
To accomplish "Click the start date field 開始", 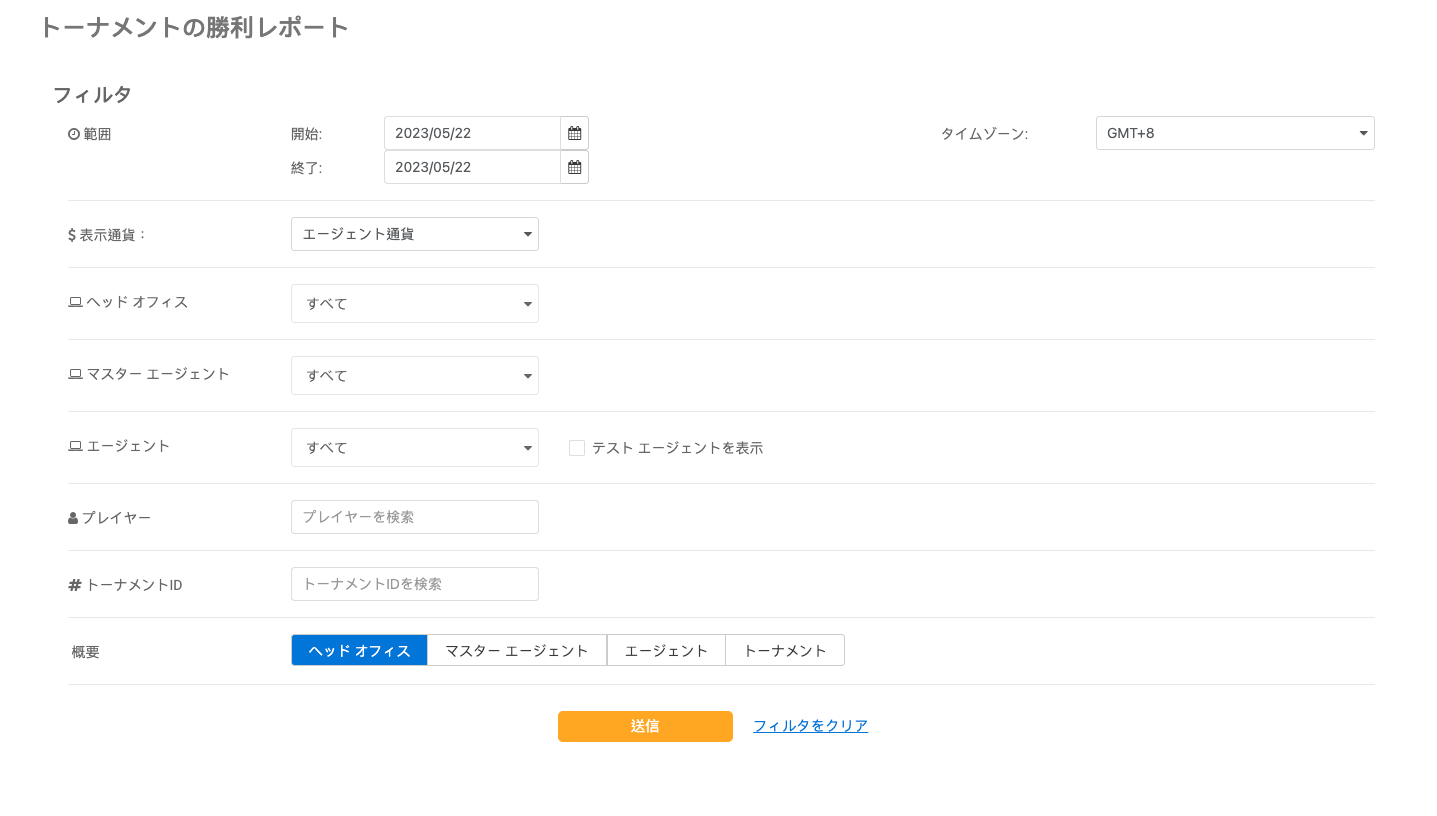I will pos(472,133).
